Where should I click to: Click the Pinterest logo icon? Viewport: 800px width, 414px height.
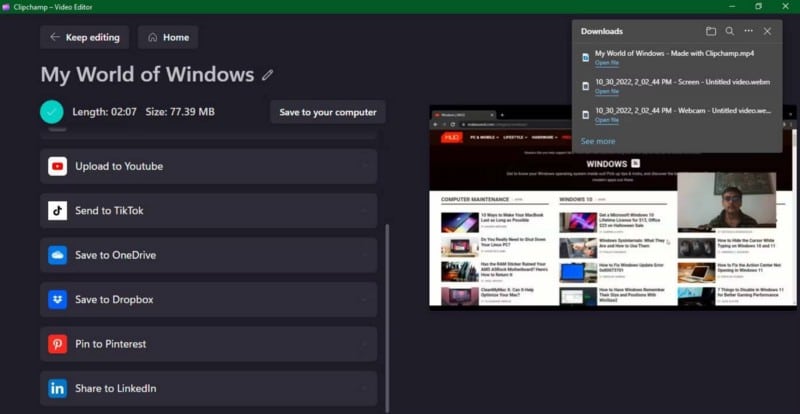(x=57, y=344)
